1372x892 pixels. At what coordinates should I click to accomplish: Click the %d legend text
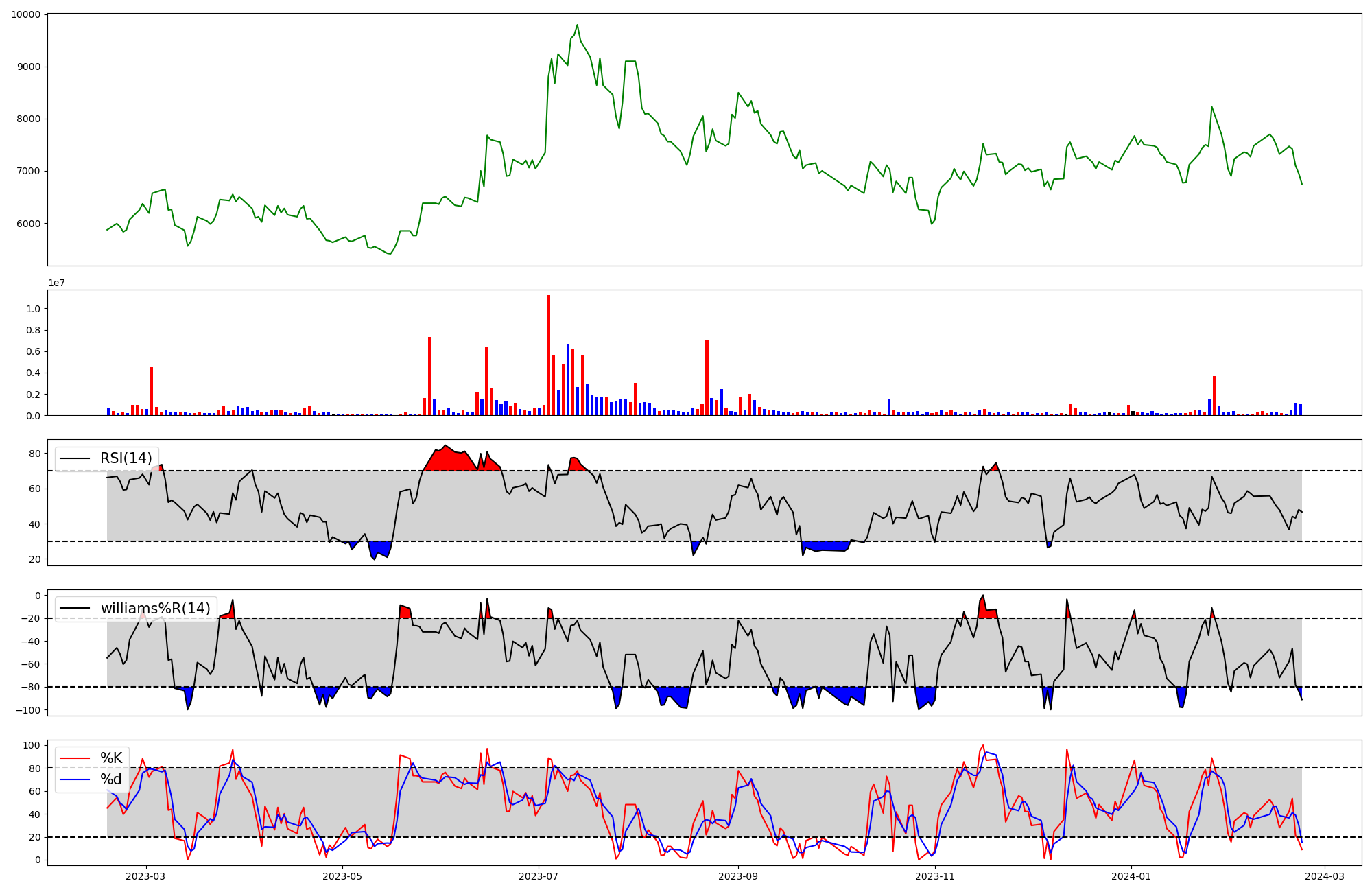tap(111, 779)
